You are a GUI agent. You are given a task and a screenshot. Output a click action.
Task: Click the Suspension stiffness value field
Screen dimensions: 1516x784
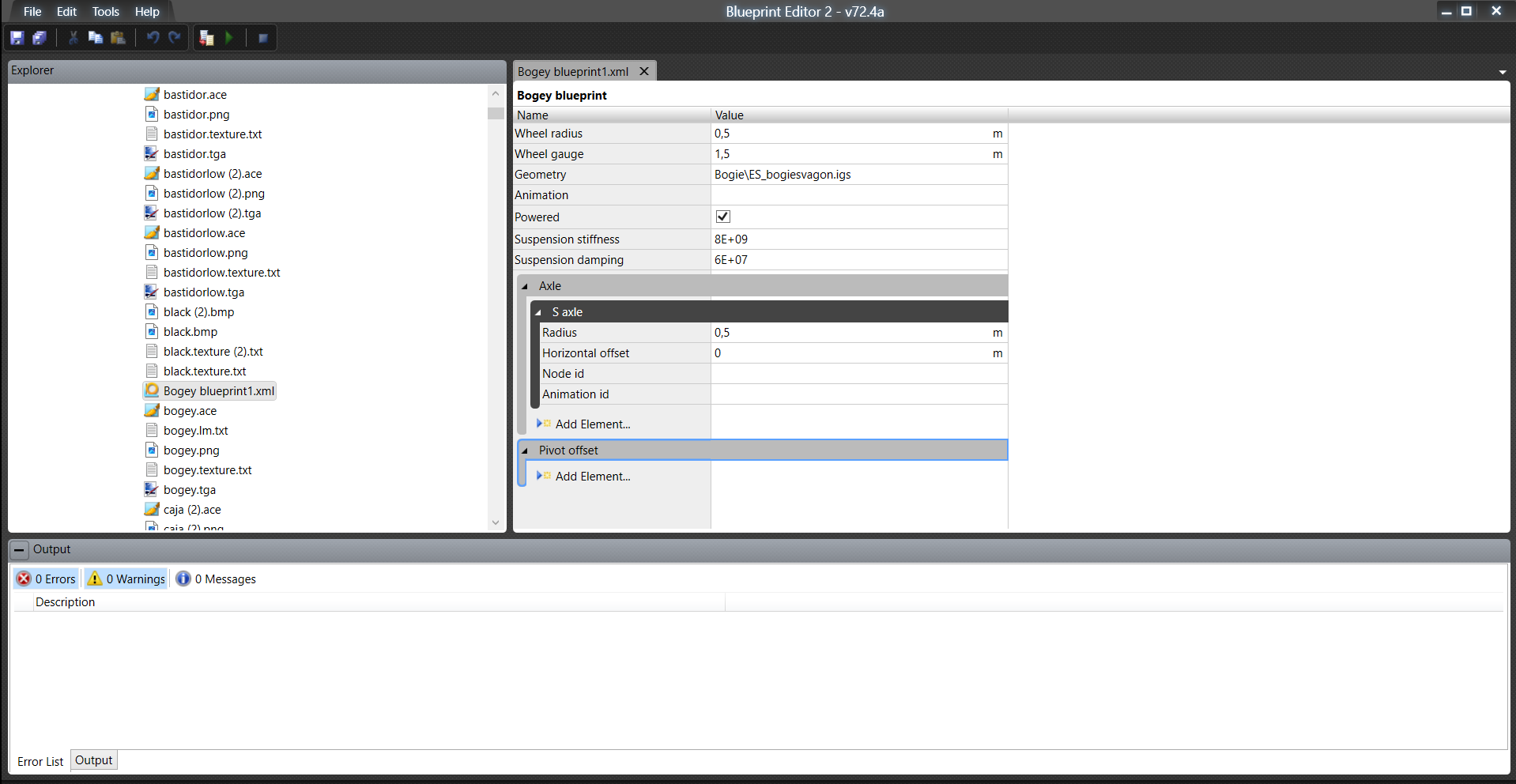860,239
